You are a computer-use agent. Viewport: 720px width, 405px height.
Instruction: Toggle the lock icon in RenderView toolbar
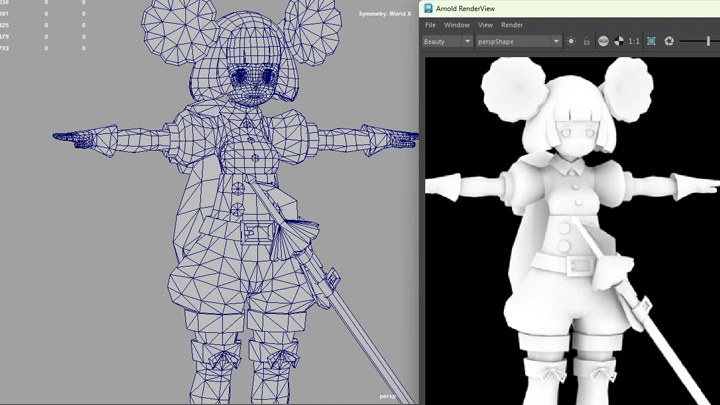pyautogui.click(x=587, y=41)
